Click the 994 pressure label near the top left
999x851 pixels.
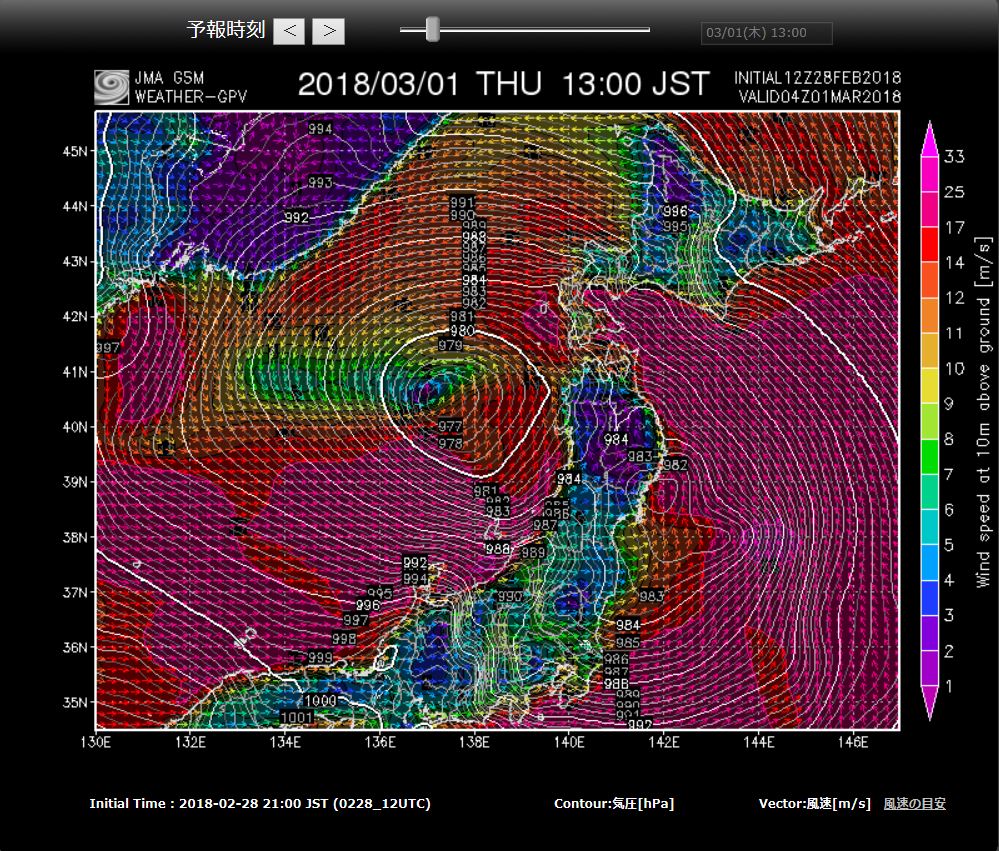(x=320, y=130)
